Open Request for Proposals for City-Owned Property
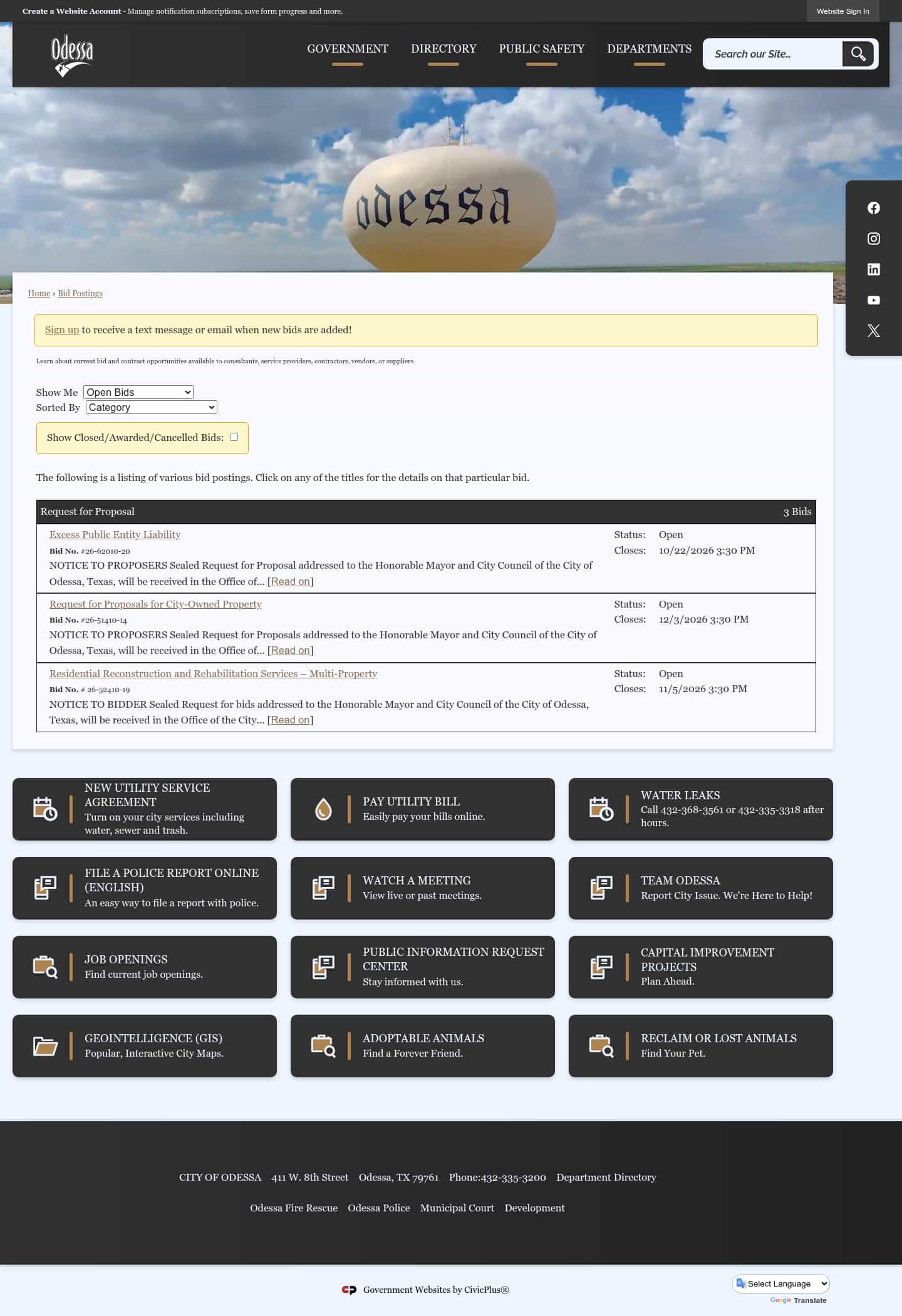This screenshot has height=1316, width=902. point(155,604)
